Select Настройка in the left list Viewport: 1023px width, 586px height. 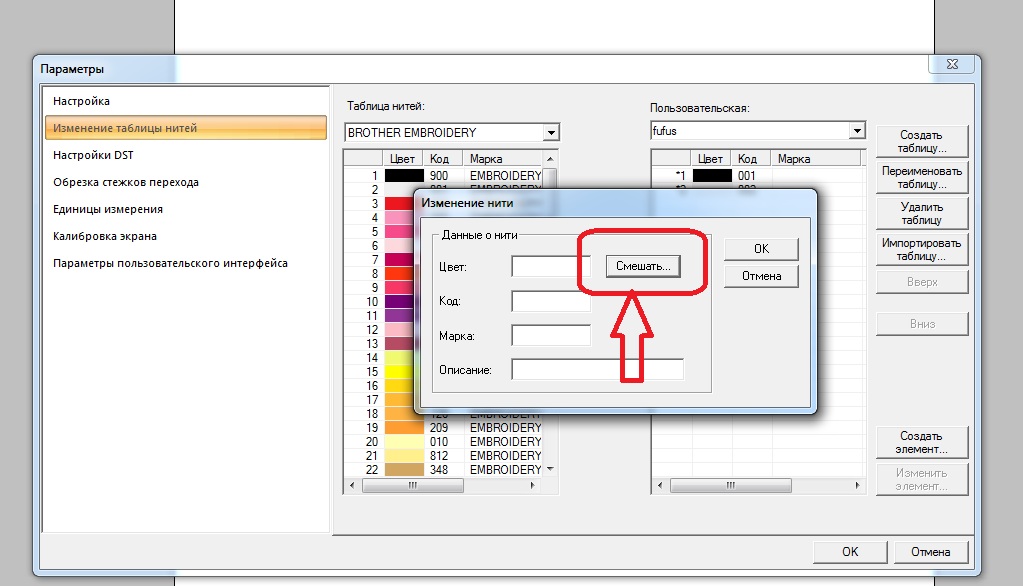click(x=82, y=101)
